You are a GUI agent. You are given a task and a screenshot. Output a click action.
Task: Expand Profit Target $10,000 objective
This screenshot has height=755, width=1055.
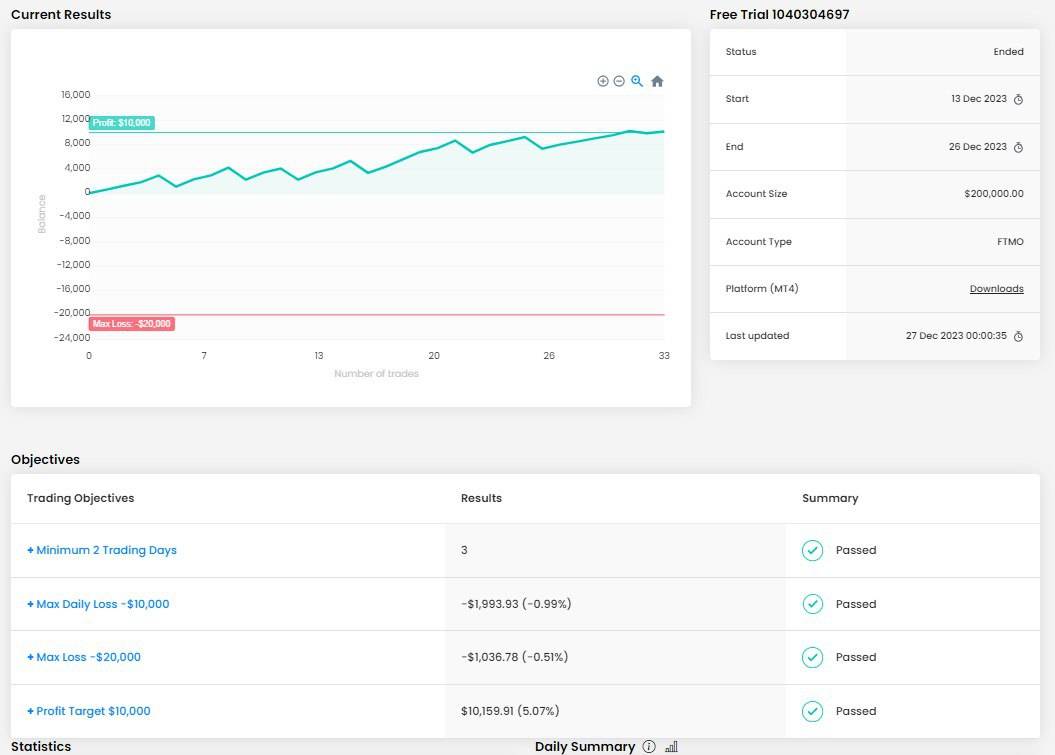click(89, 711)
